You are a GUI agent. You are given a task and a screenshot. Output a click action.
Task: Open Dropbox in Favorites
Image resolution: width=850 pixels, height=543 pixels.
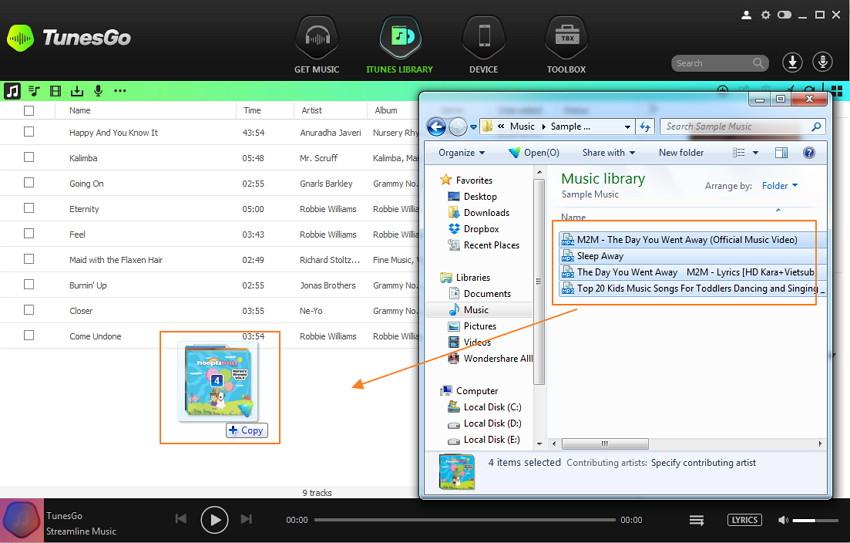click(474, 229)
